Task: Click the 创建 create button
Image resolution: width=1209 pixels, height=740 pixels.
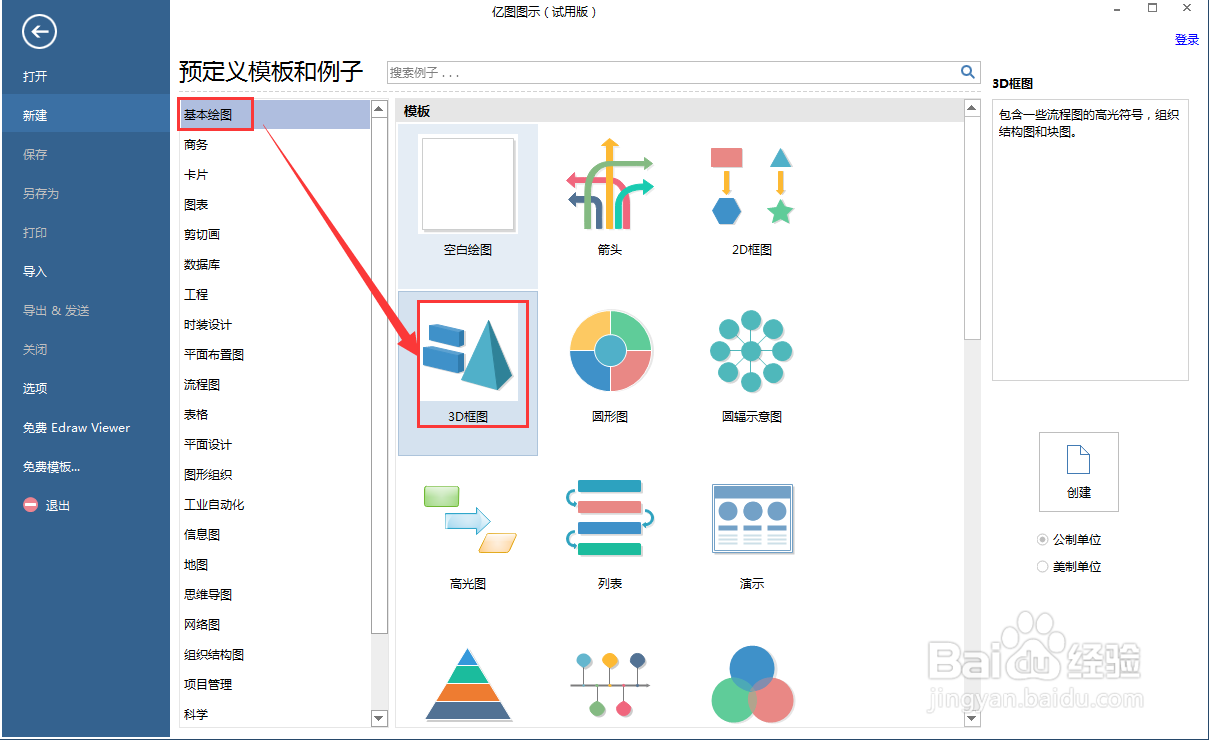Action: pos(1078,471)
